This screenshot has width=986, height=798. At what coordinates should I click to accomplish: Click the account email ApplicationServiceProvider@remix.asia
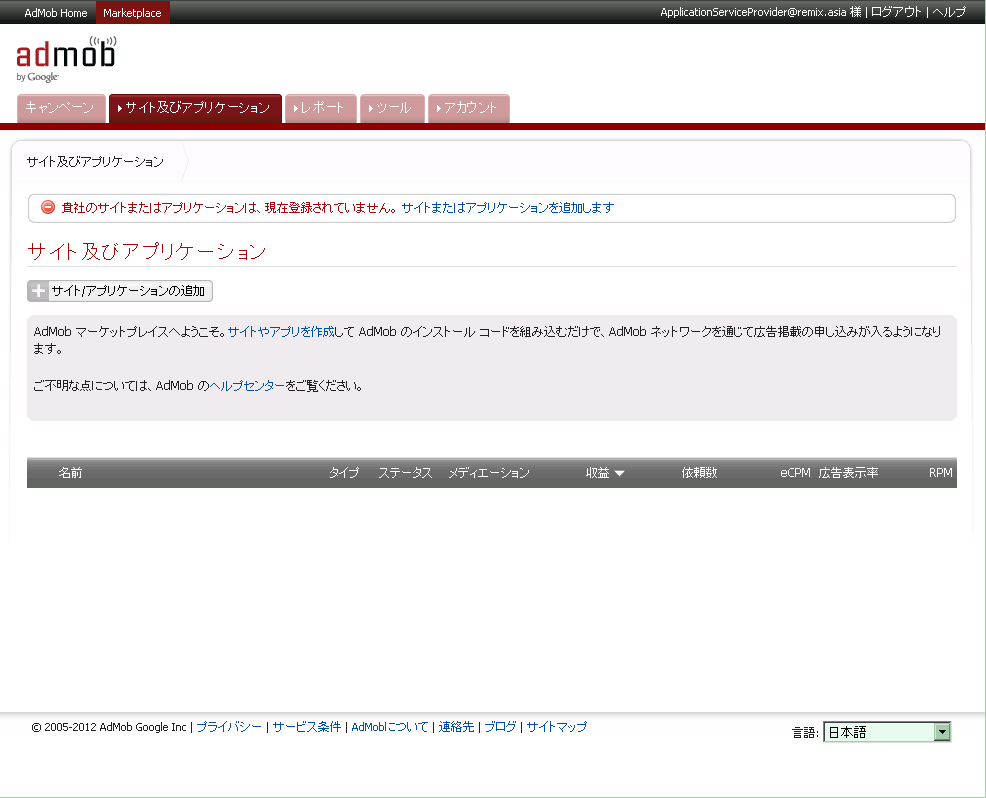point(753,12)
